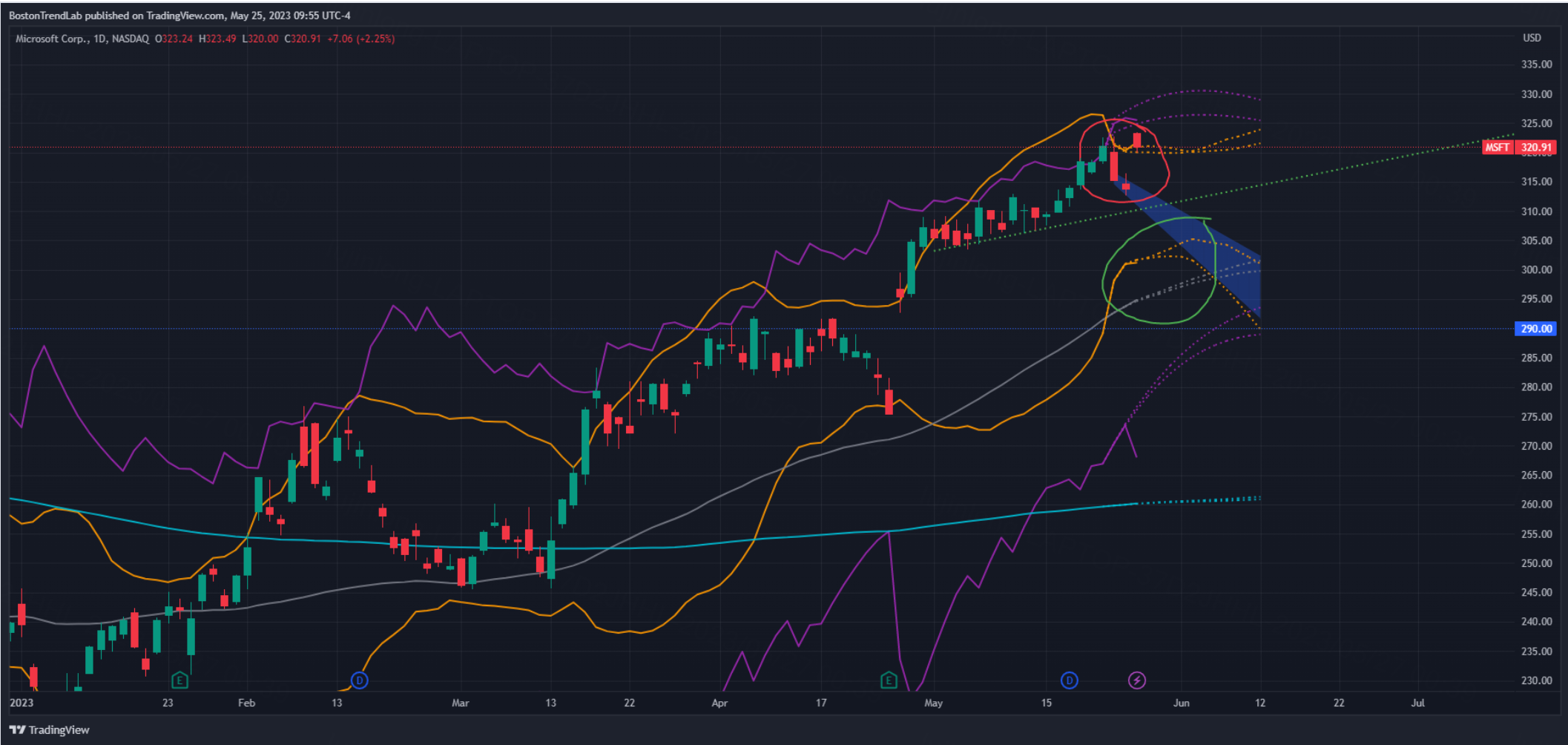Select the red 320.91 current price label

point(1536,147)
